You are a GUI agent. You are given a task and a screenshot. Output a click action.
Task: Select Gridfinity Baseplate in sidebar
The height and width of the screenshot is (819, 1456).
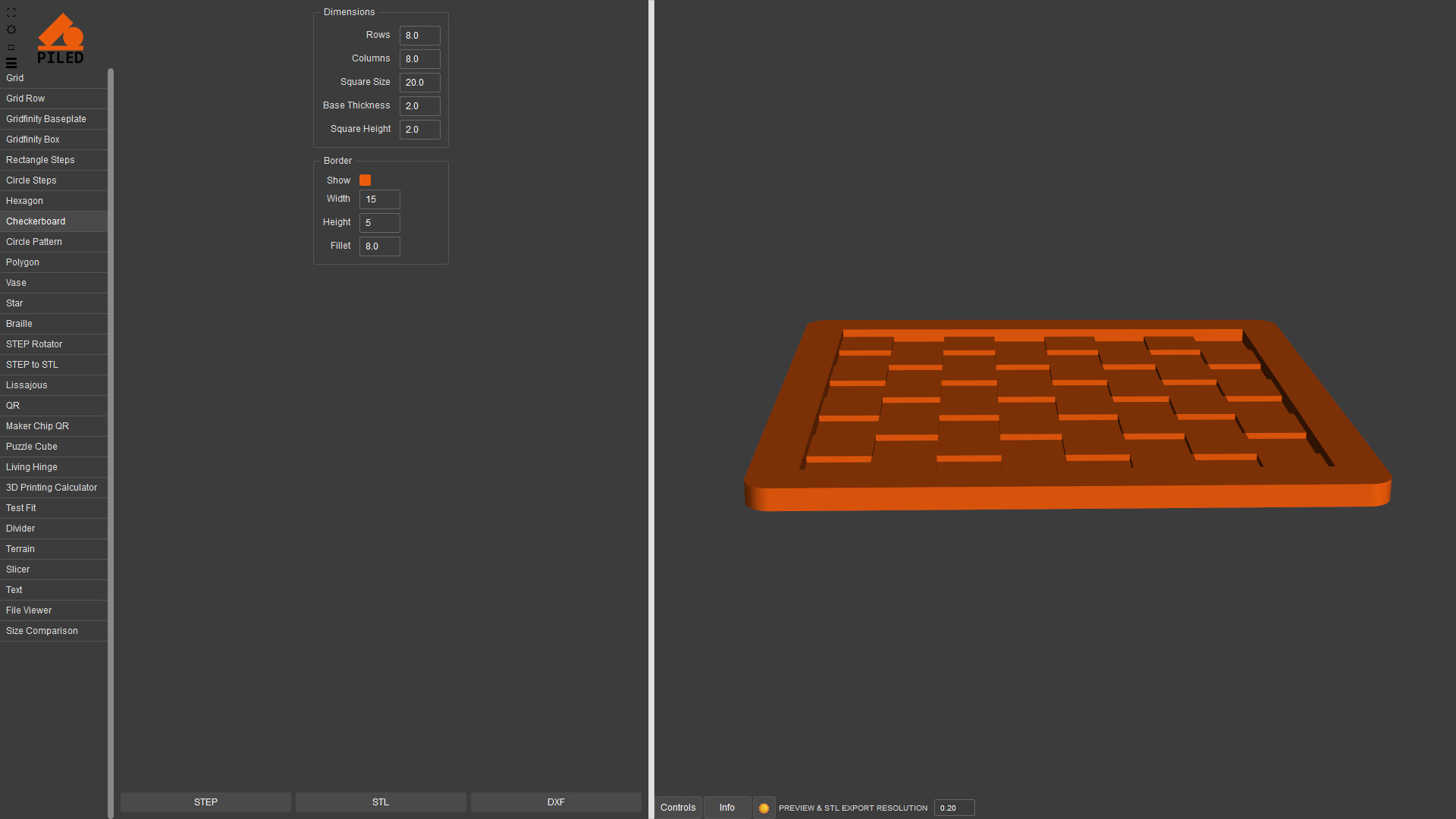point(46,119)
